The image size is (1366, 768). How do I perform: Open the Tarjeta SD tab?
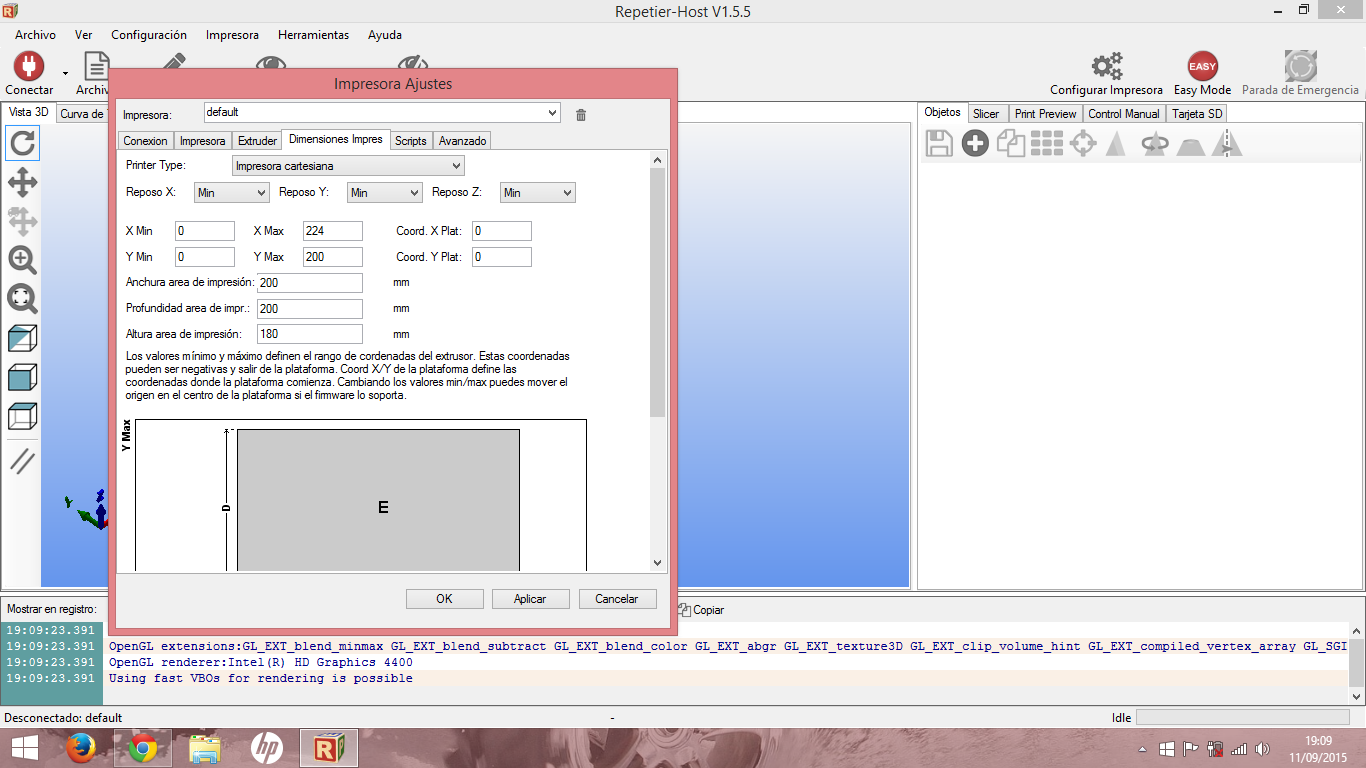pos(1197,114)
